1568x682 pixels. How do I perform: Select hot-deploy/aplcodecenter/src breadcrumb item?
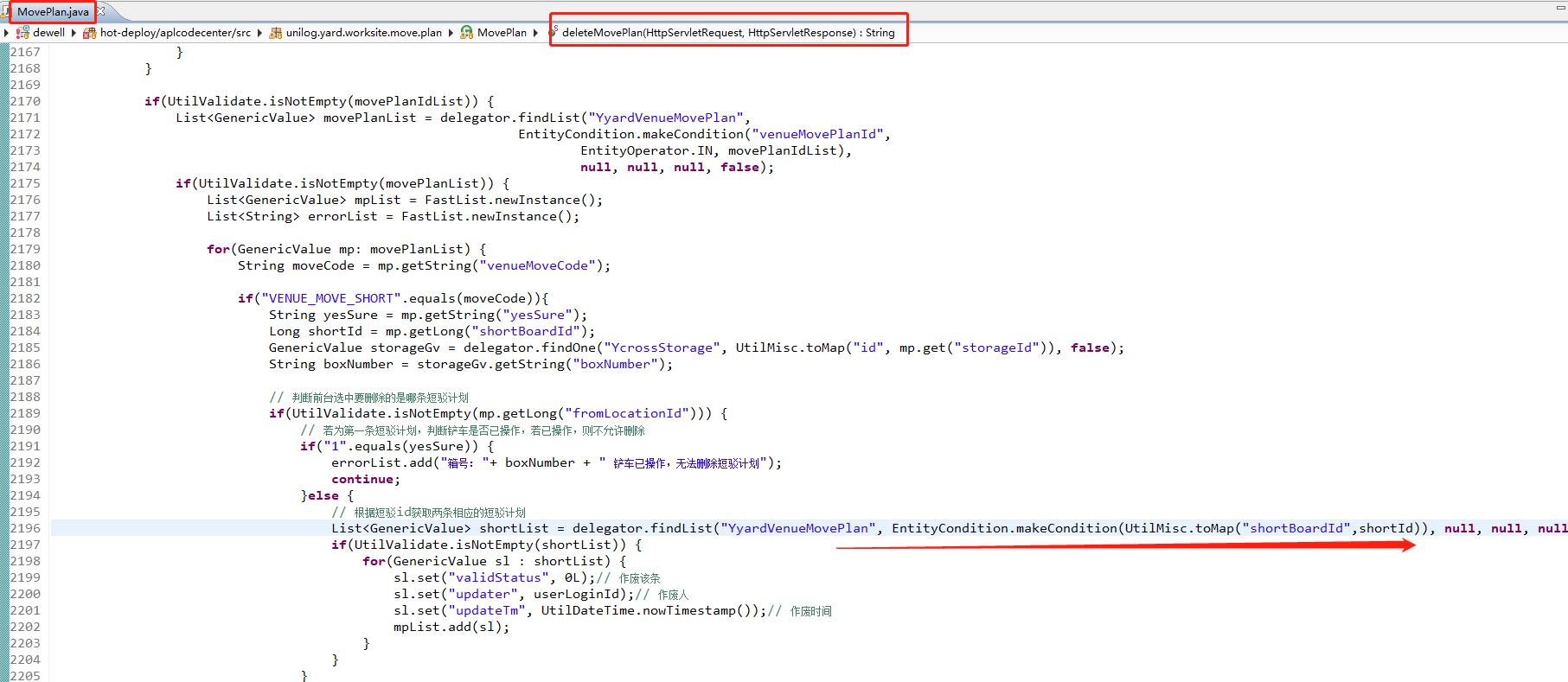(176, 33)
